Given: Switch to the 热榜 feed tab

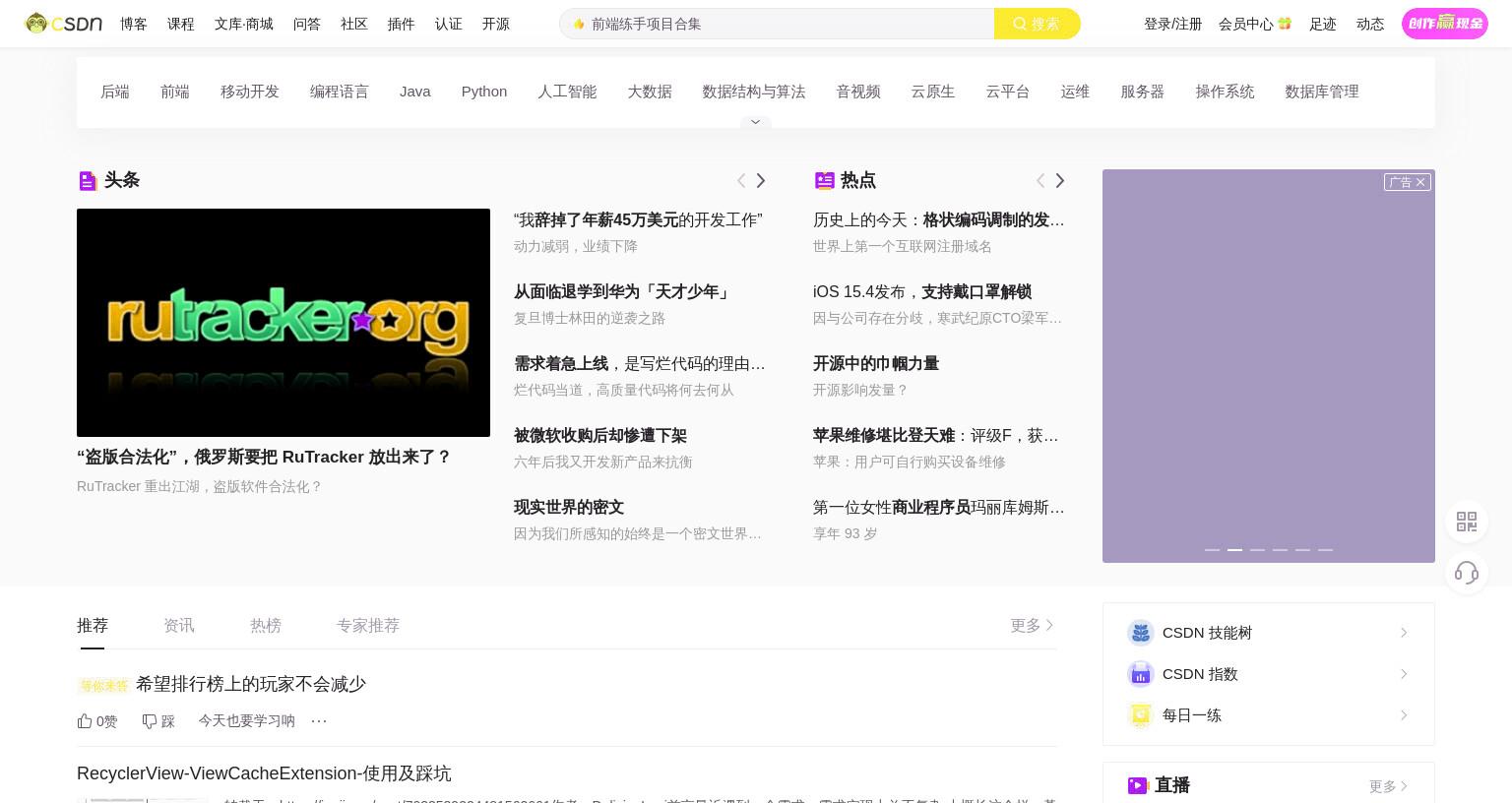Looking at the screenshot, I should pyautogui.click(x=266, y=625).
